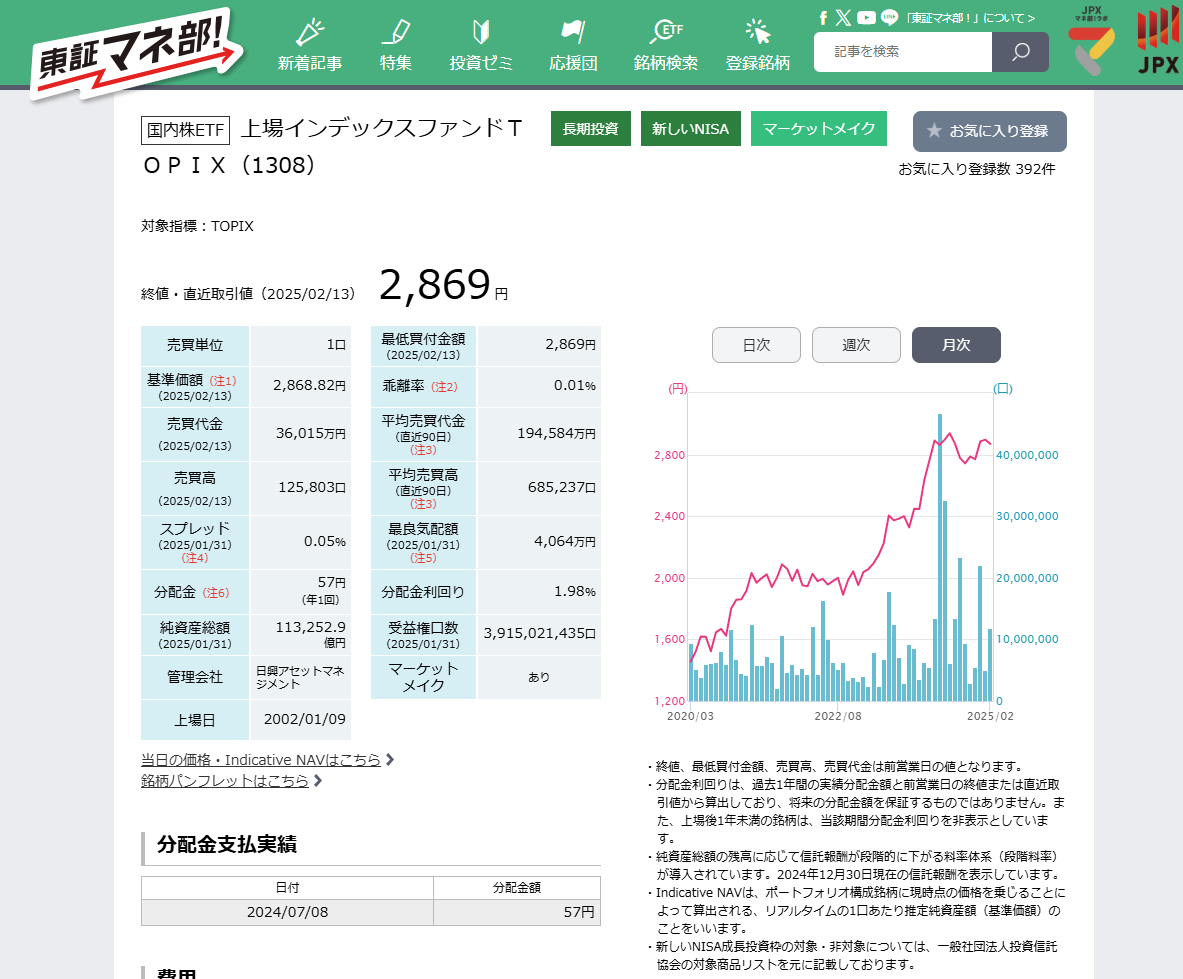This screenshot has width=1183, height=979.
Task: Click お気に入り登録数 392件 text
Action: point(976,169)
